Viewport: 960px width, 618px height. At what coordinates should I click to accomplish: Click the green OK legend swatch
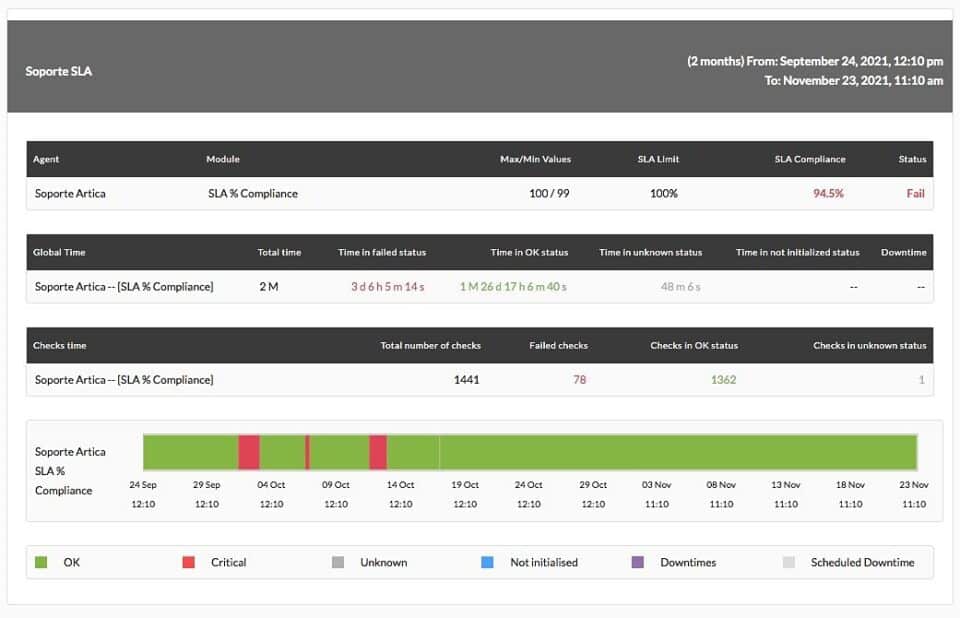pos(41,562)
